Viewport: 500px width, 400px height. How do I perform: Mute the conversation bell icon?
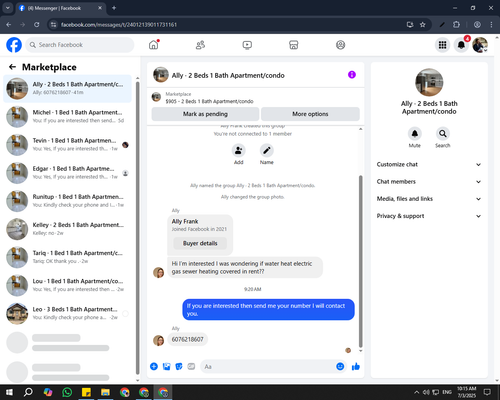[415, 134]
